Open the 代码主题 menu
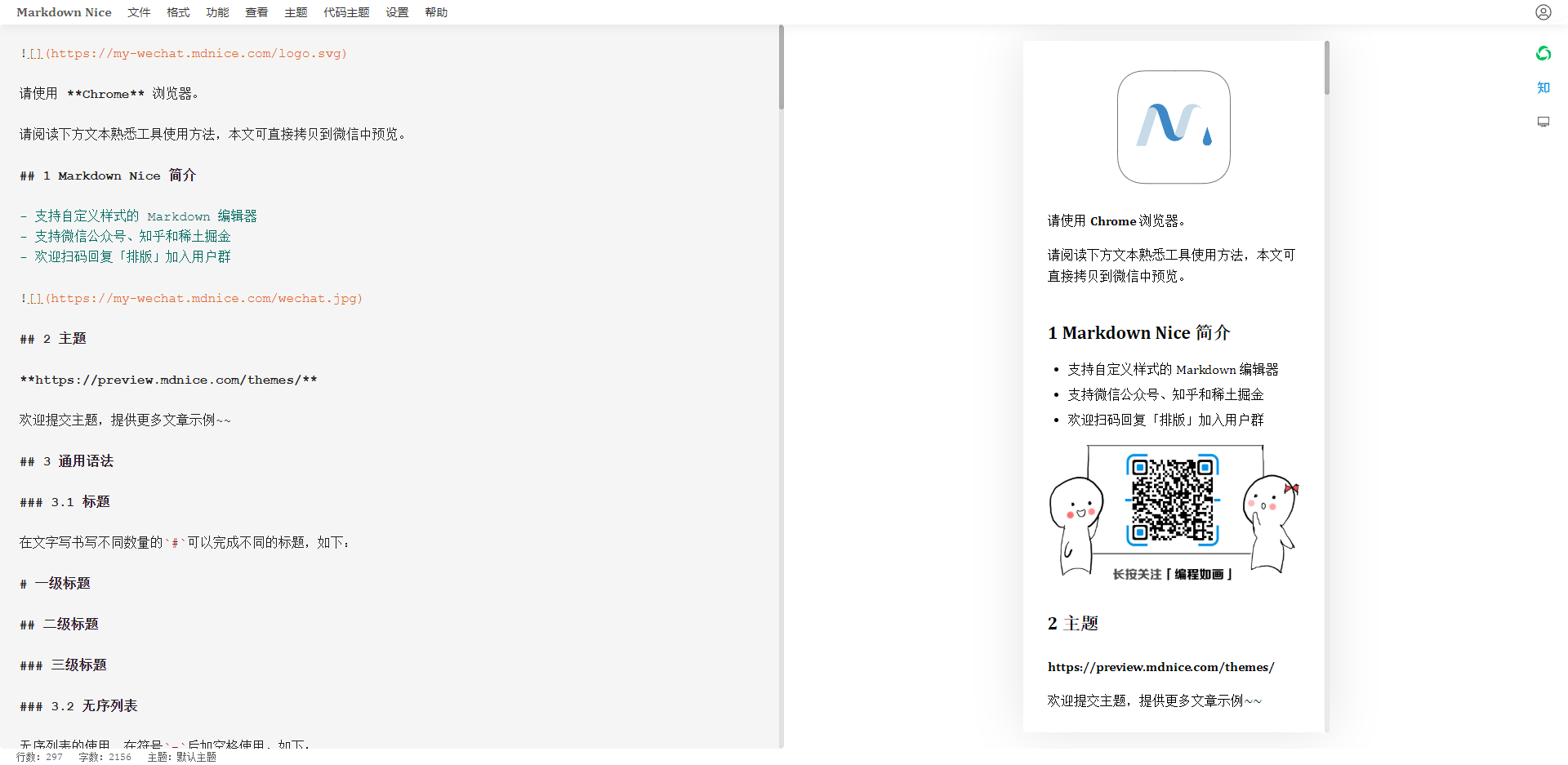Screen dimensions: 1568x765 click(x=346, y=12)
